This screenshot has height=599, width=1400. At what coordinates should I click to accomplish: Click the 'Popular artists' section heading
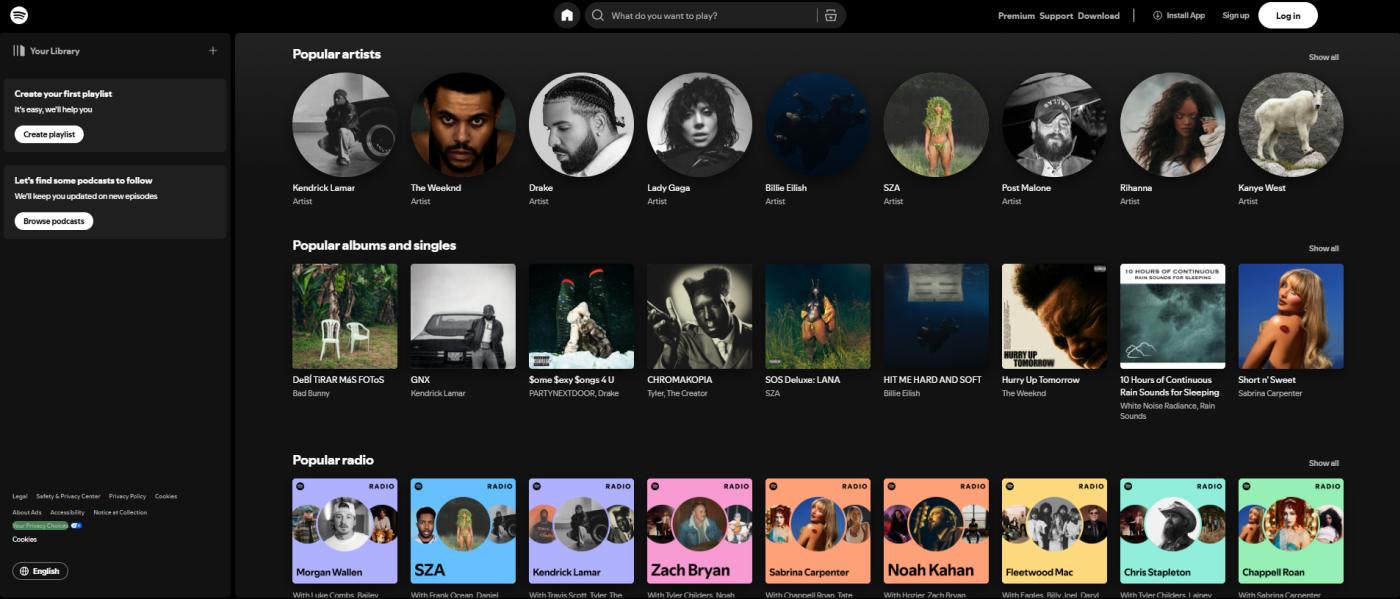(x=336, y=54)
